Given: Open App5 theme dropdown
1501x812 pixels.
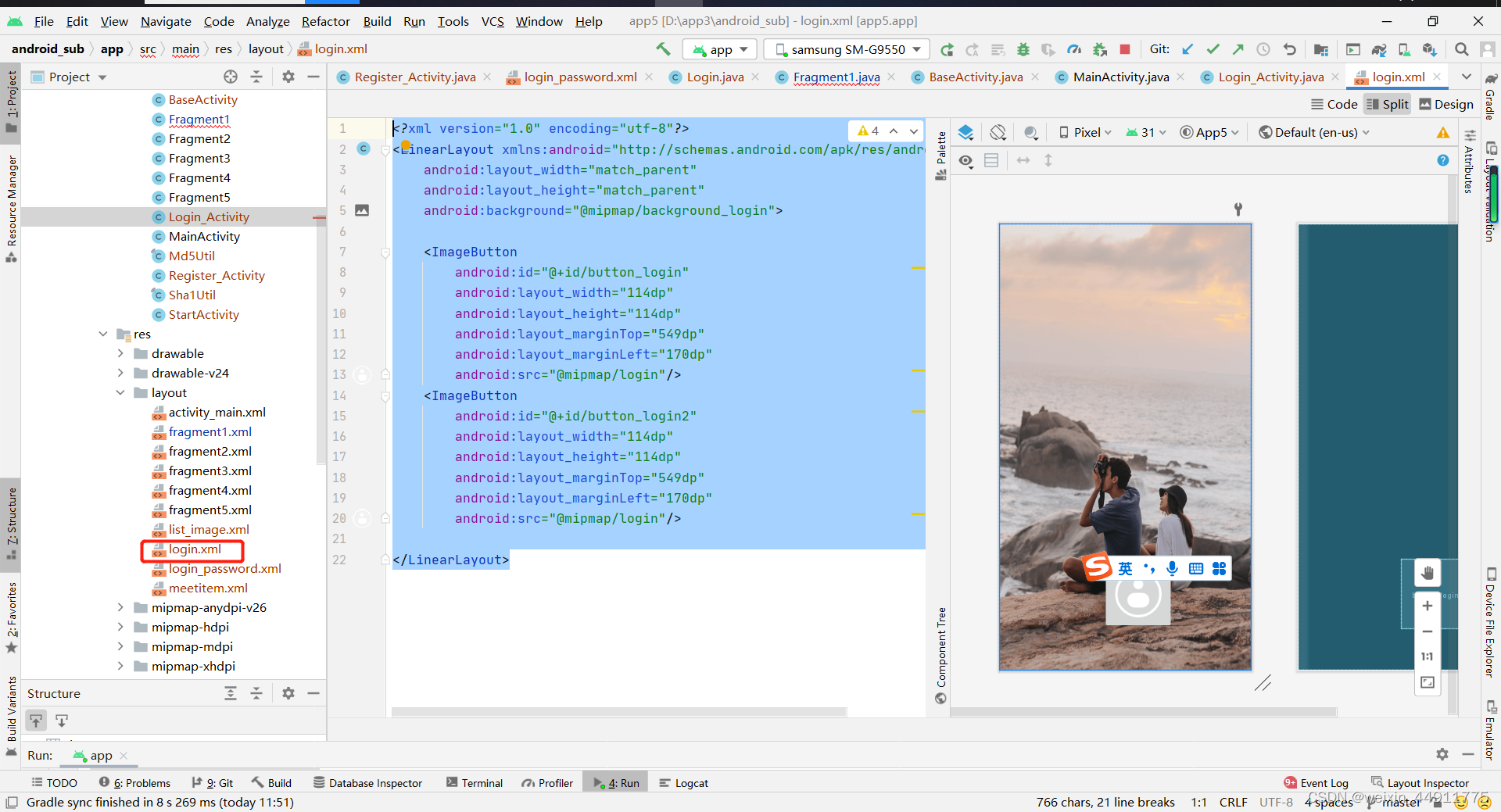Looking at the screenshot, I should (1209, 132).
